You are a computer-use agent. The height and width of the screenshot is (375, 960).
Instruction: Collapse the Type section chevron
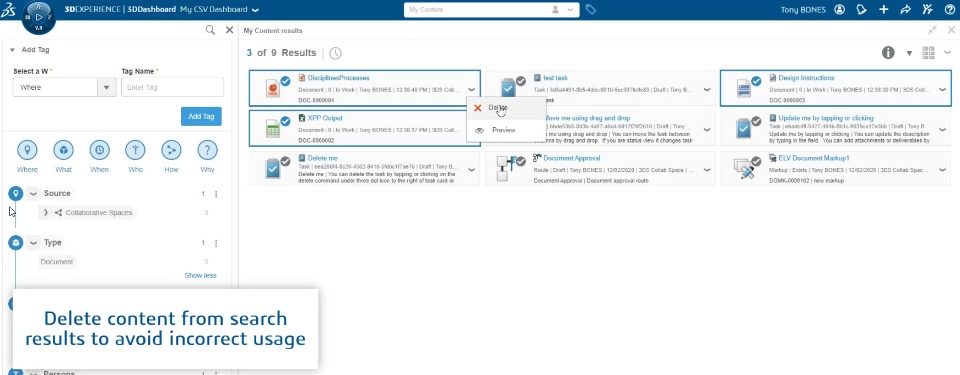(x=33, y=243)
